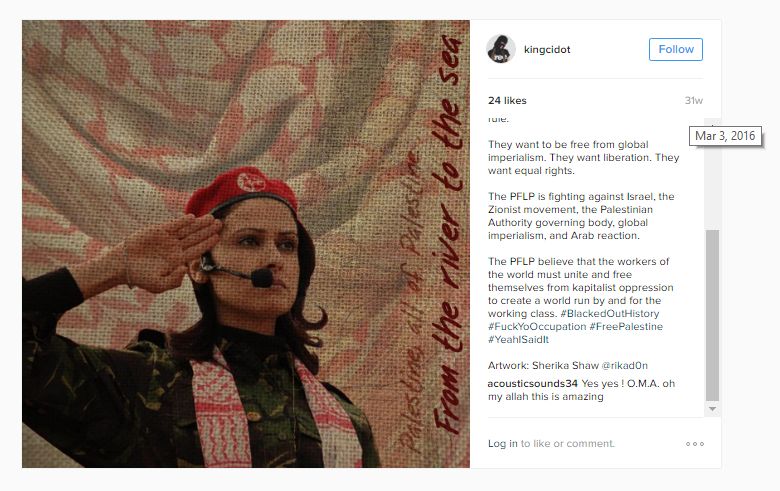Visit the @rikad0n artist profile
The image size is (780, 491).
[624, 365]
